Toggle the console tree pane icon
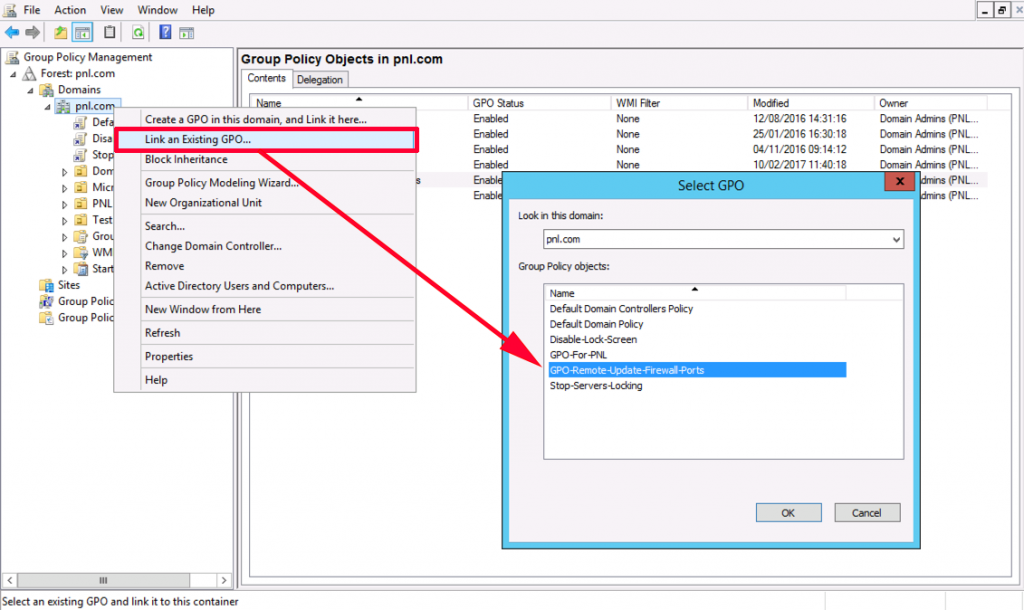The height and width of the screenshot is (610, 1024). click(81, 32)
